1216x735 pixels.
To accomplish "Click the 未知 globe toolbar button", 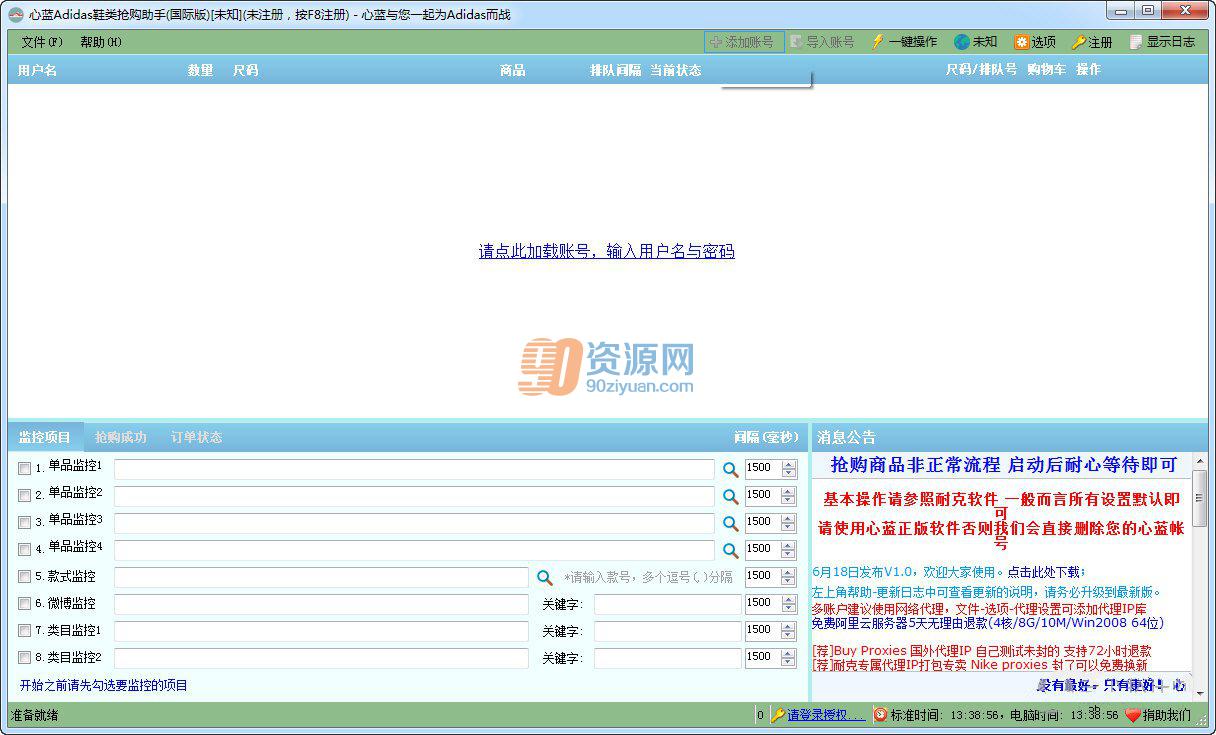I will [x=975, y=42].
